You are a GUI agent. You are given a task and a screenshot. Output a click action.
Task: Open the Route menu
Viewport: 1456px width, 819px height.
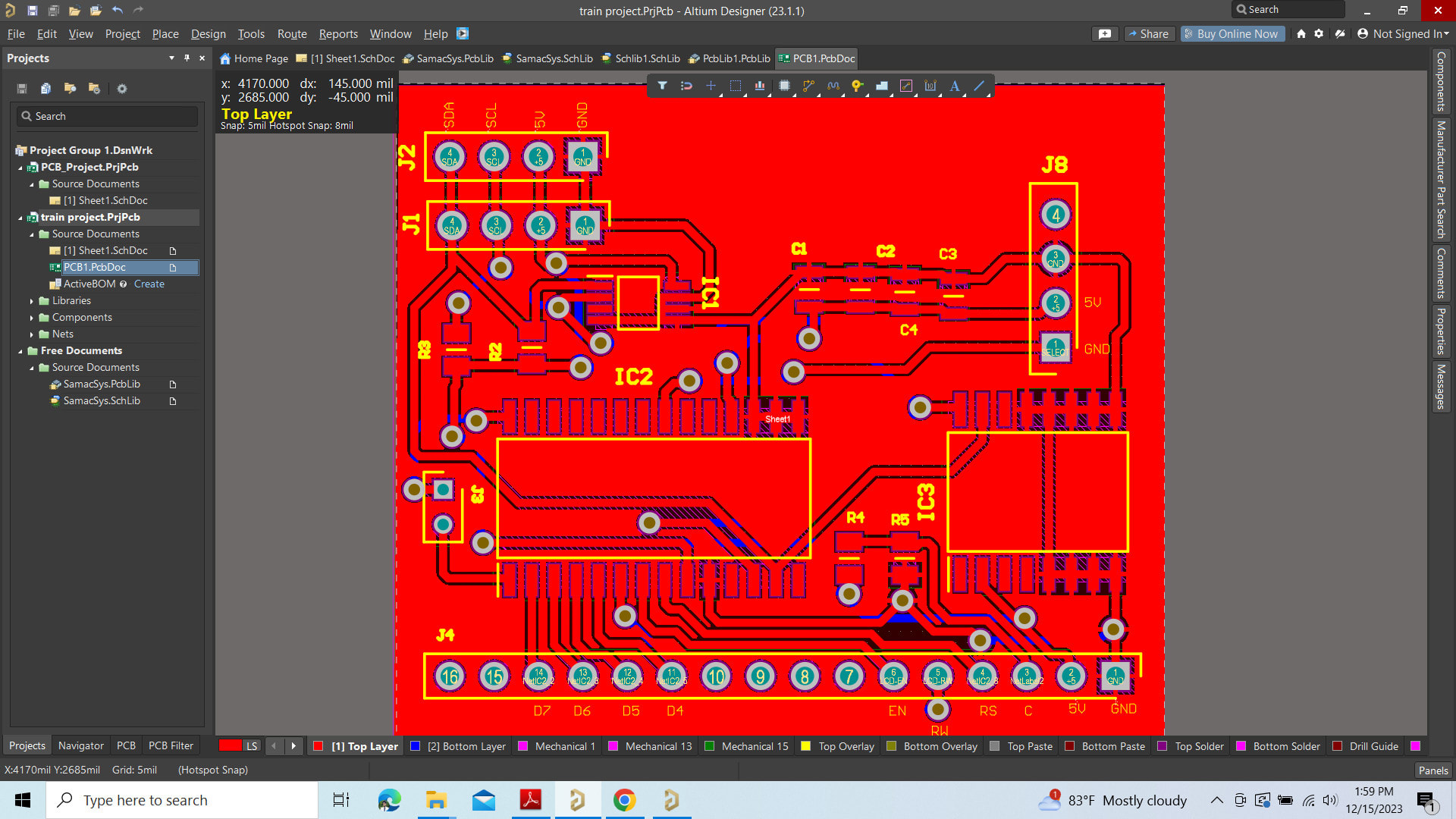point(292,34)
